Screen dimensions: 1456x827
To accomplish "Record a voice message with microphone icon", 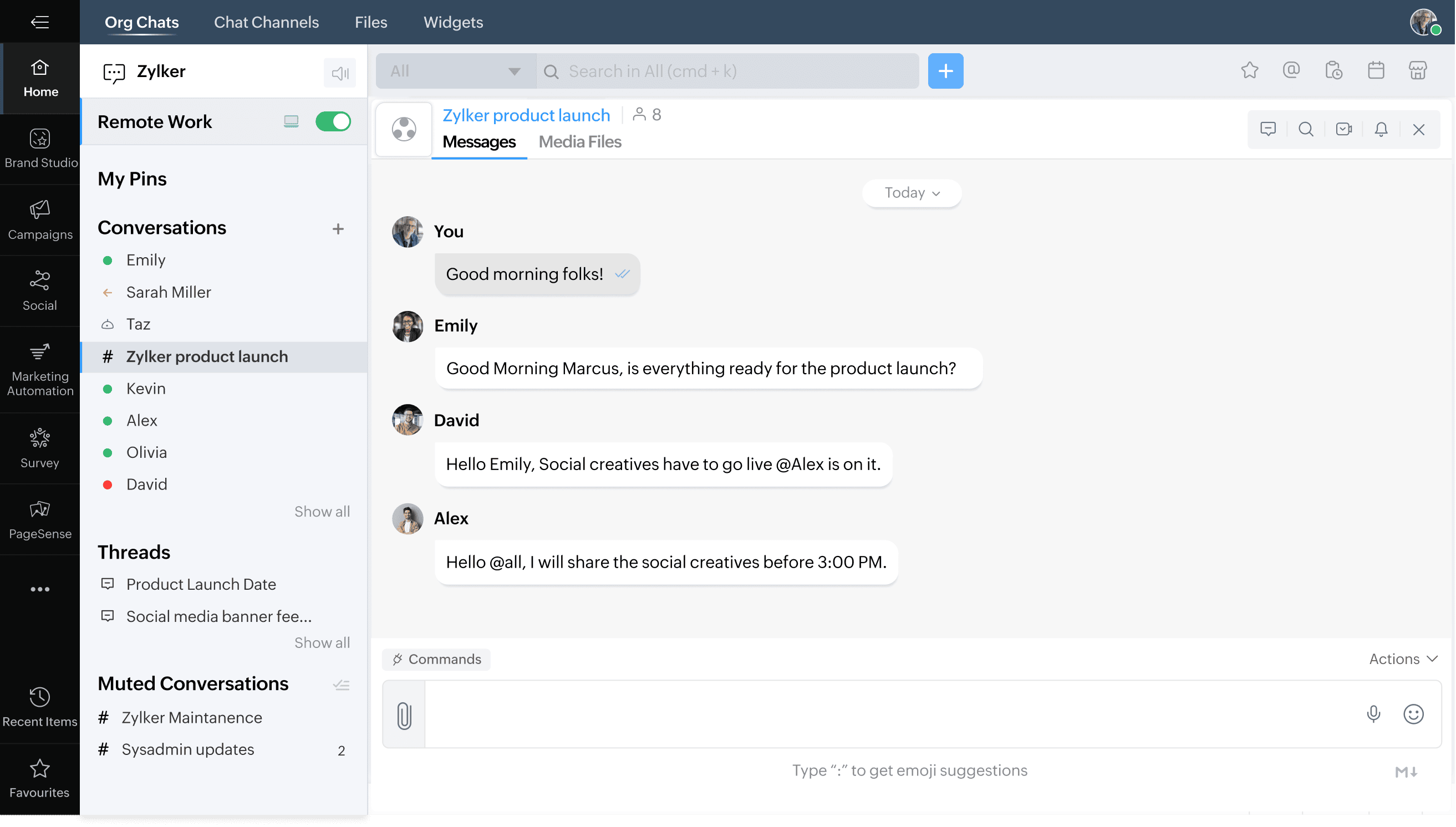I will pos(1373,714).
